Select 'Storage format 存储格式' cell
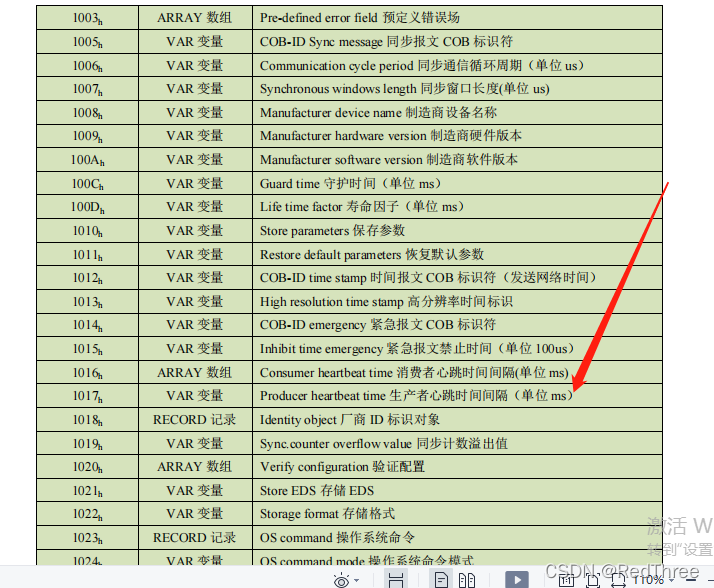714x588 pixels. 457,514
